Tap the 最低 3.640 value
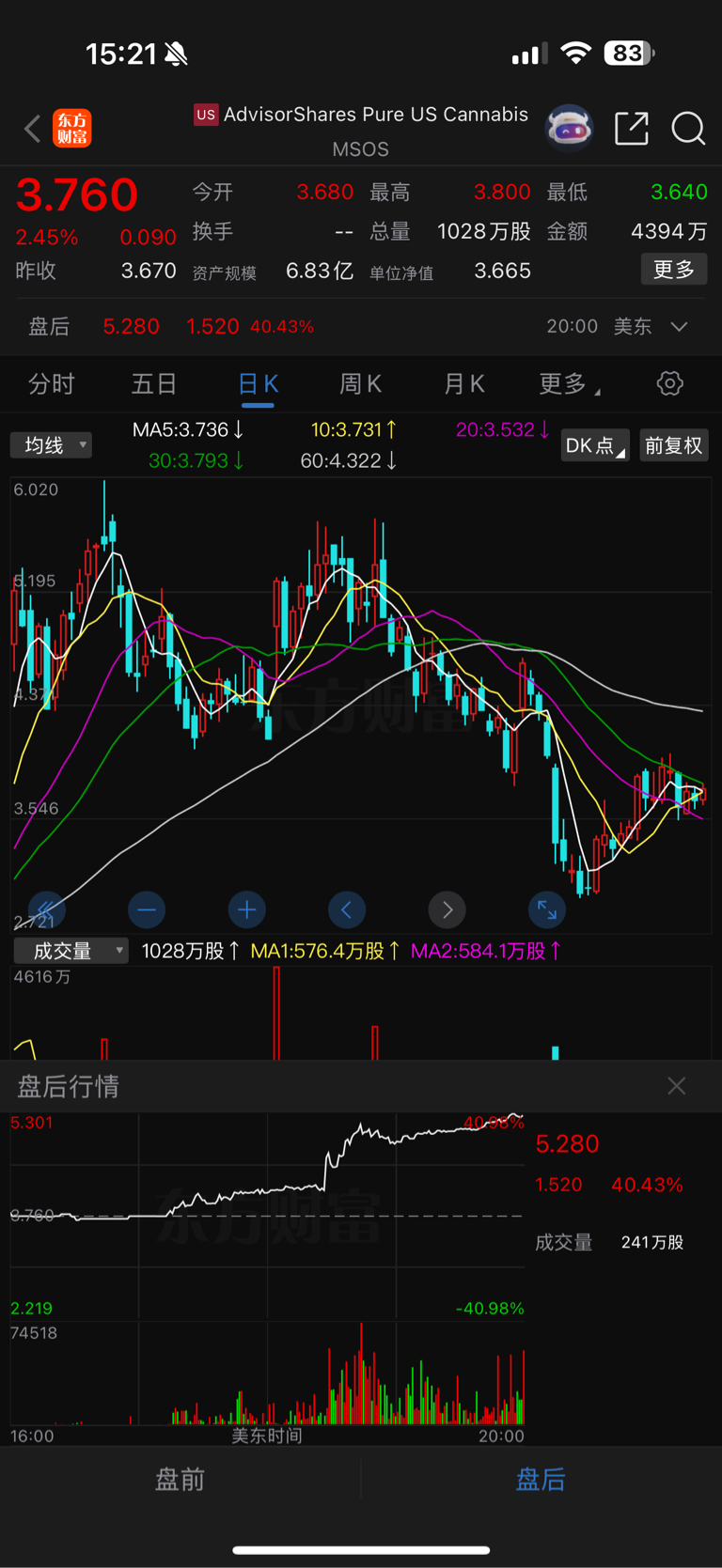 pos(679,192)
